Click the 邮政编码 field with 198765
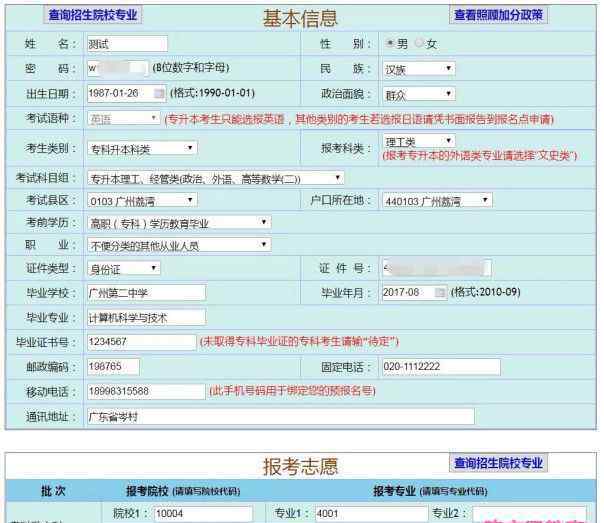 click(x=114, y=367)
